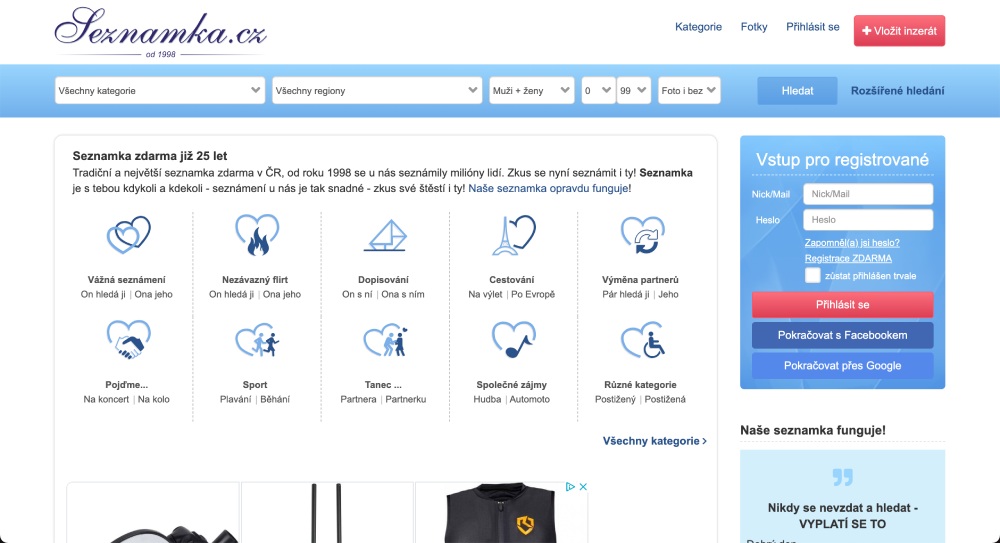Select Automoto under Společné zájmy

[530, 399]
